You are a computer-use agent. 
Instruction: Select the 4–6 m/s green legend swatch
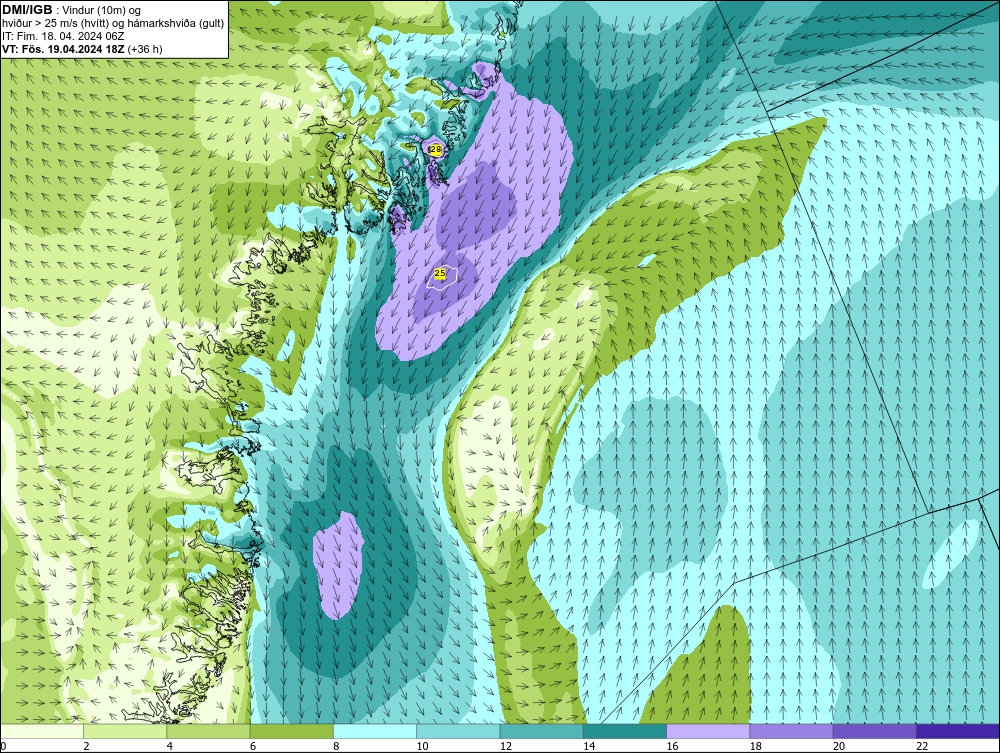pos(209,731)
